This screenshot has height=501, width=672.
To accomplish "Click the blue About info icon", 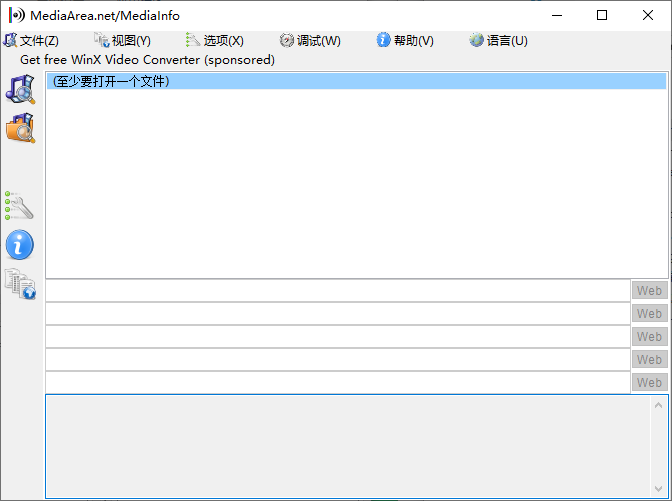I will click(20, 244).
